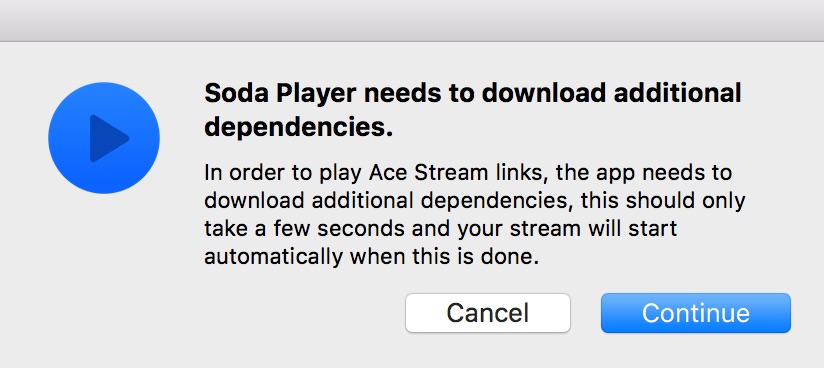This screenshot has height=368, width=824.
Task: Click the gray window title bar
Action: [412, 21]
